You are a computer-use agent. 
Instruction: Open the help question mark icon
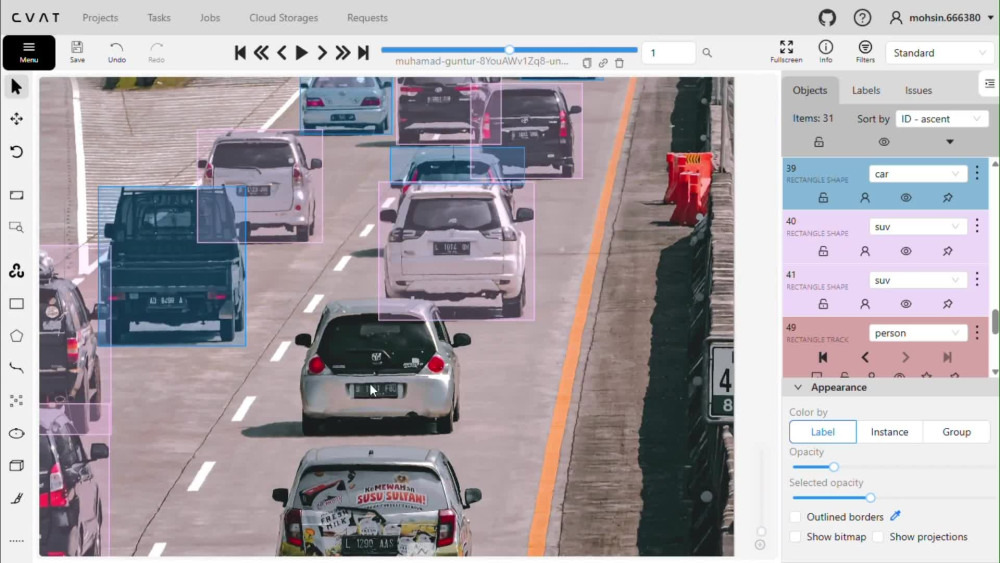pos(862,18)
